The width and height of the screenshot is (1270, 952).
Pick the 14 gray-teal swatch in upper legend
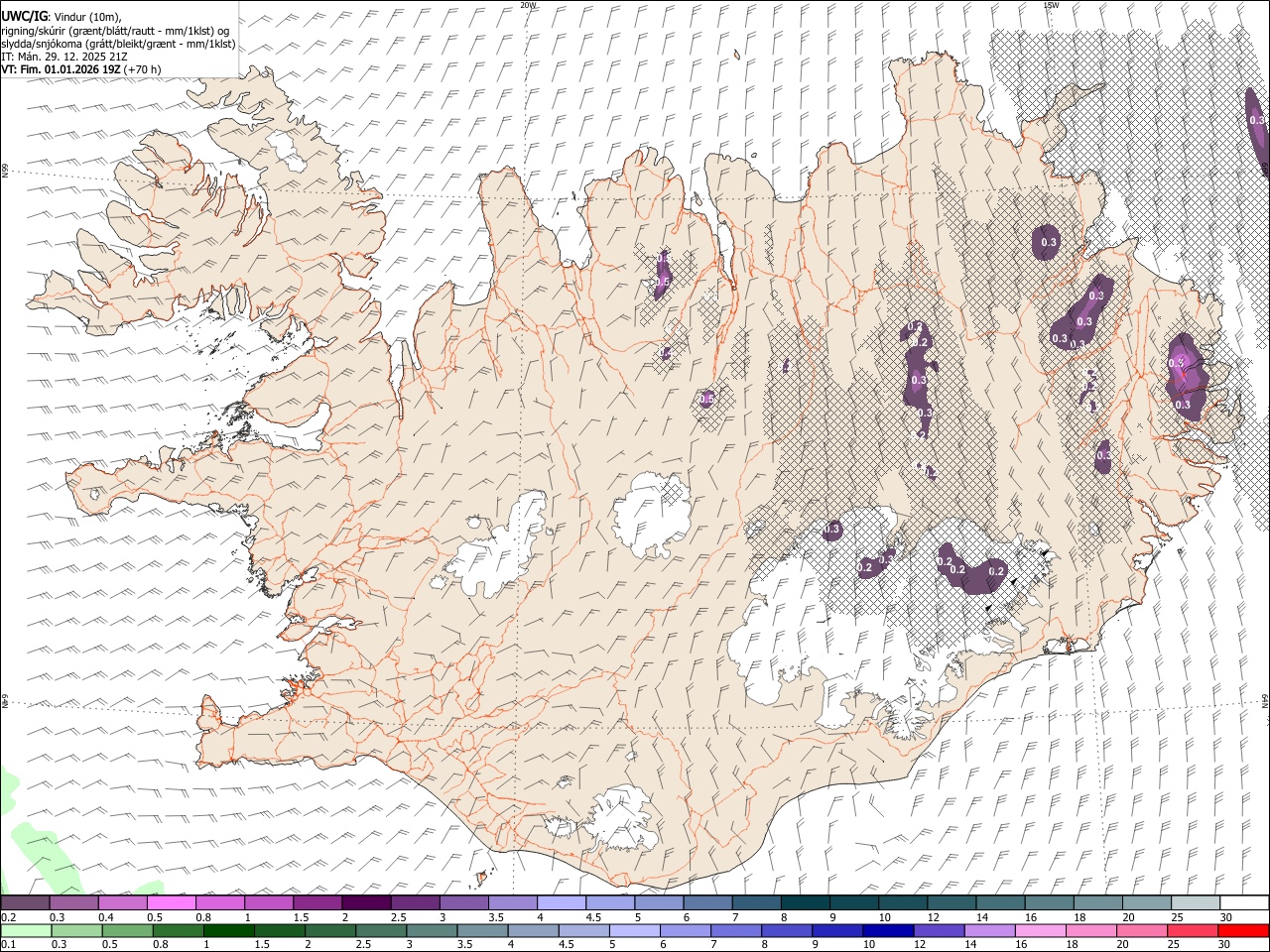click(x=999, y=902)
